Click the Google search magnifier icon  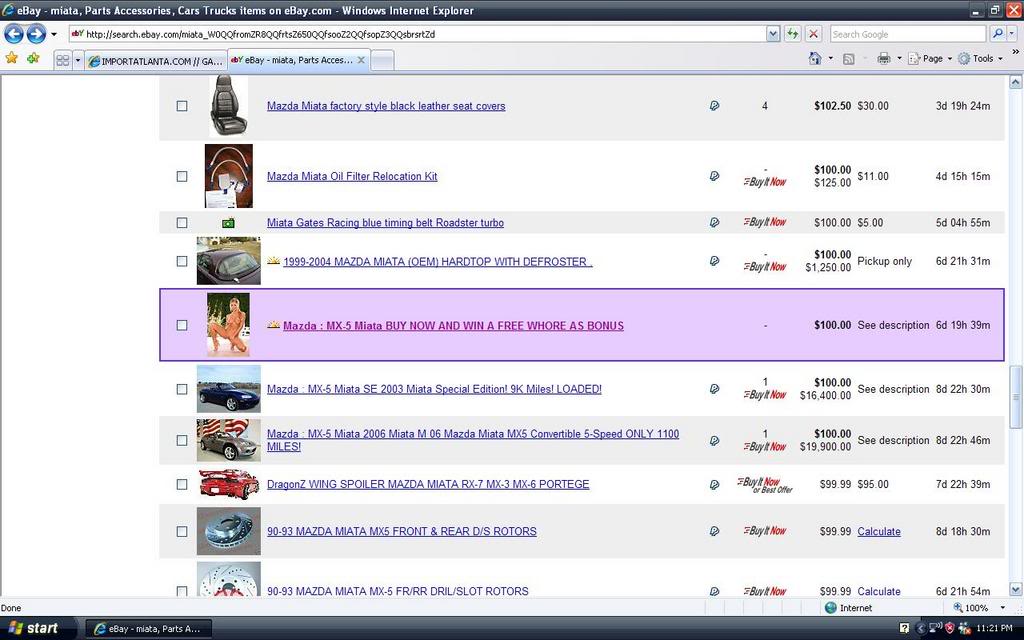point(999,32)
